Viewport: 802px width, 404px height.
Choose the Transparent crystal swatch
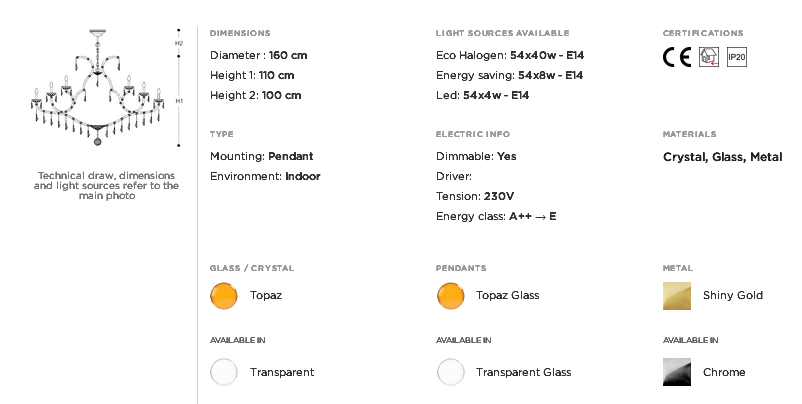click(224, 372)
